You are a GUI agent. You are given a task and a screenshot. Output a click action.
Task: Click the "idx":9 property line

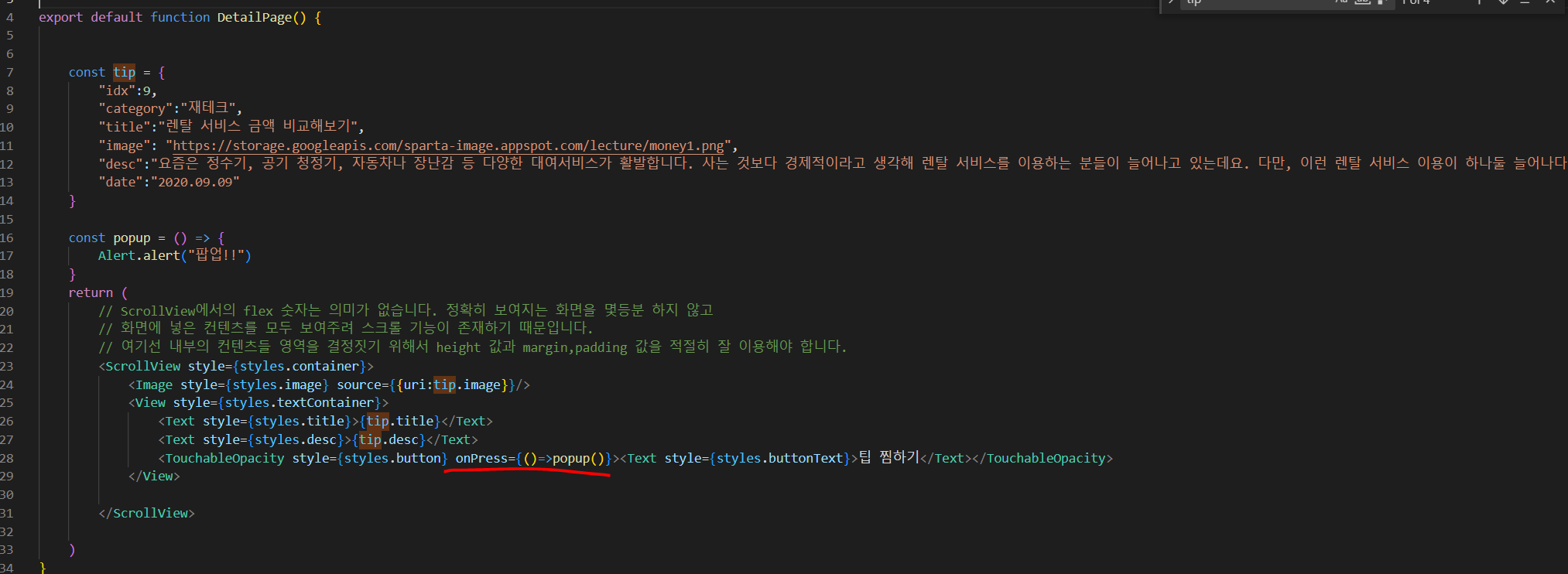pyautogui.click(x=127, y=91)
